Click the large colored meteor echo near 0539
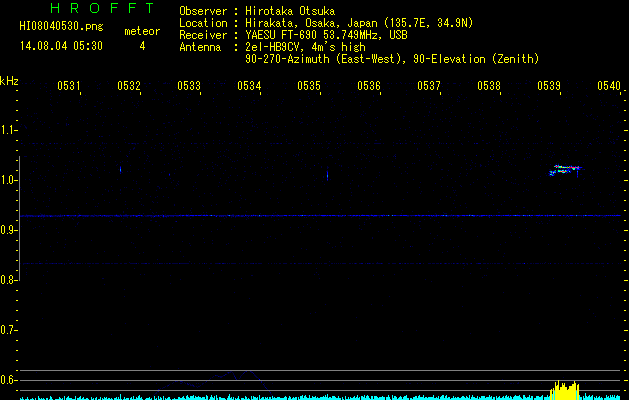This screenshot has height=400, width=629. point(566,170)
